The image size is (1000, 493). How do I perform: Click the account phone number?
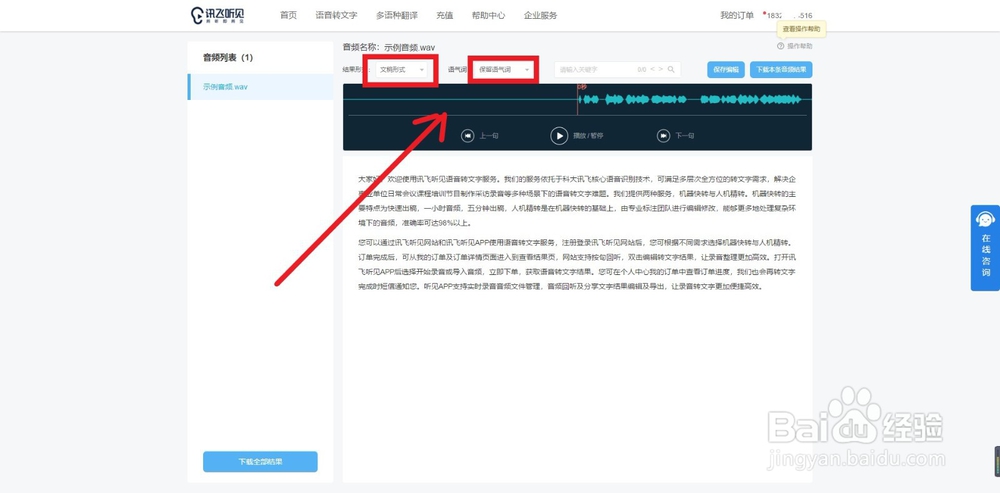coord(790,15)
